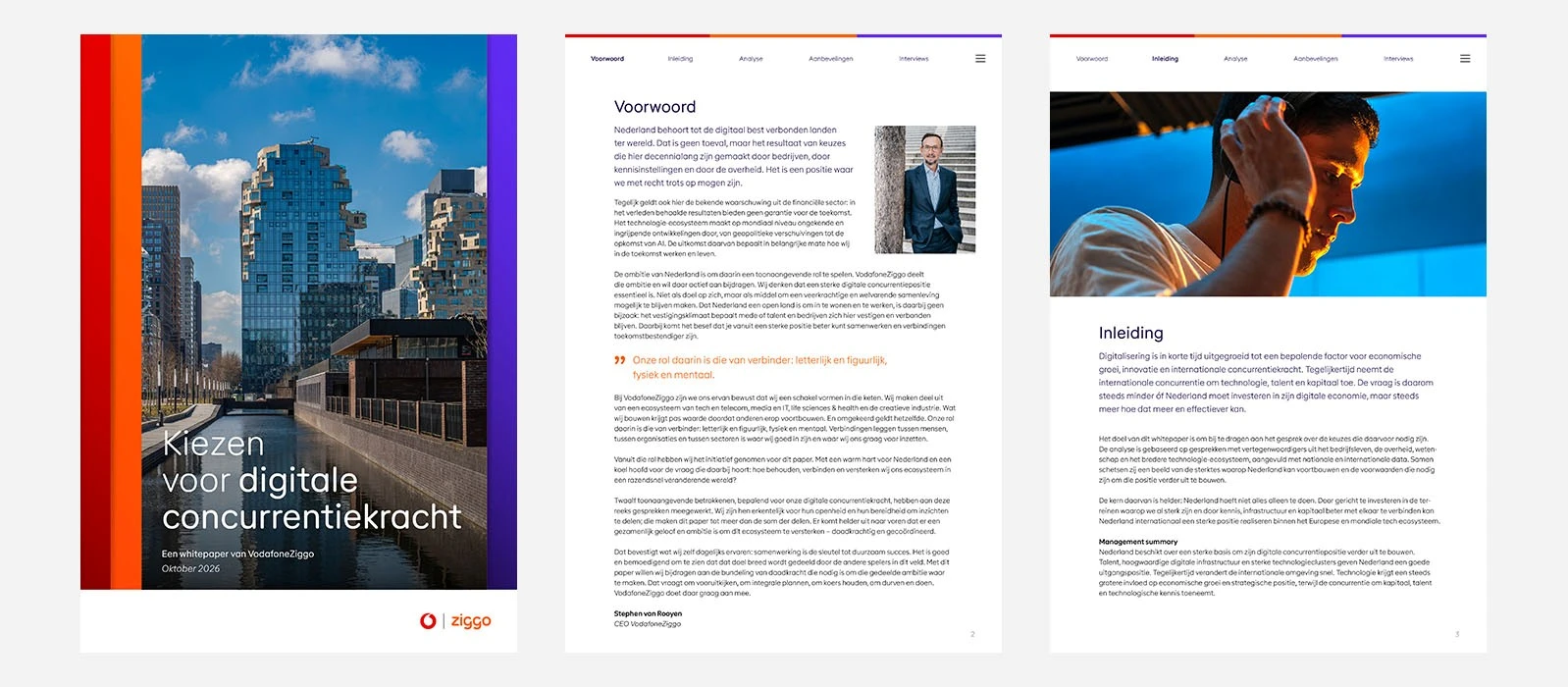This screenshot has width=1568, height=687.
Task: Click the headphones man header image
Action: 1268,194
